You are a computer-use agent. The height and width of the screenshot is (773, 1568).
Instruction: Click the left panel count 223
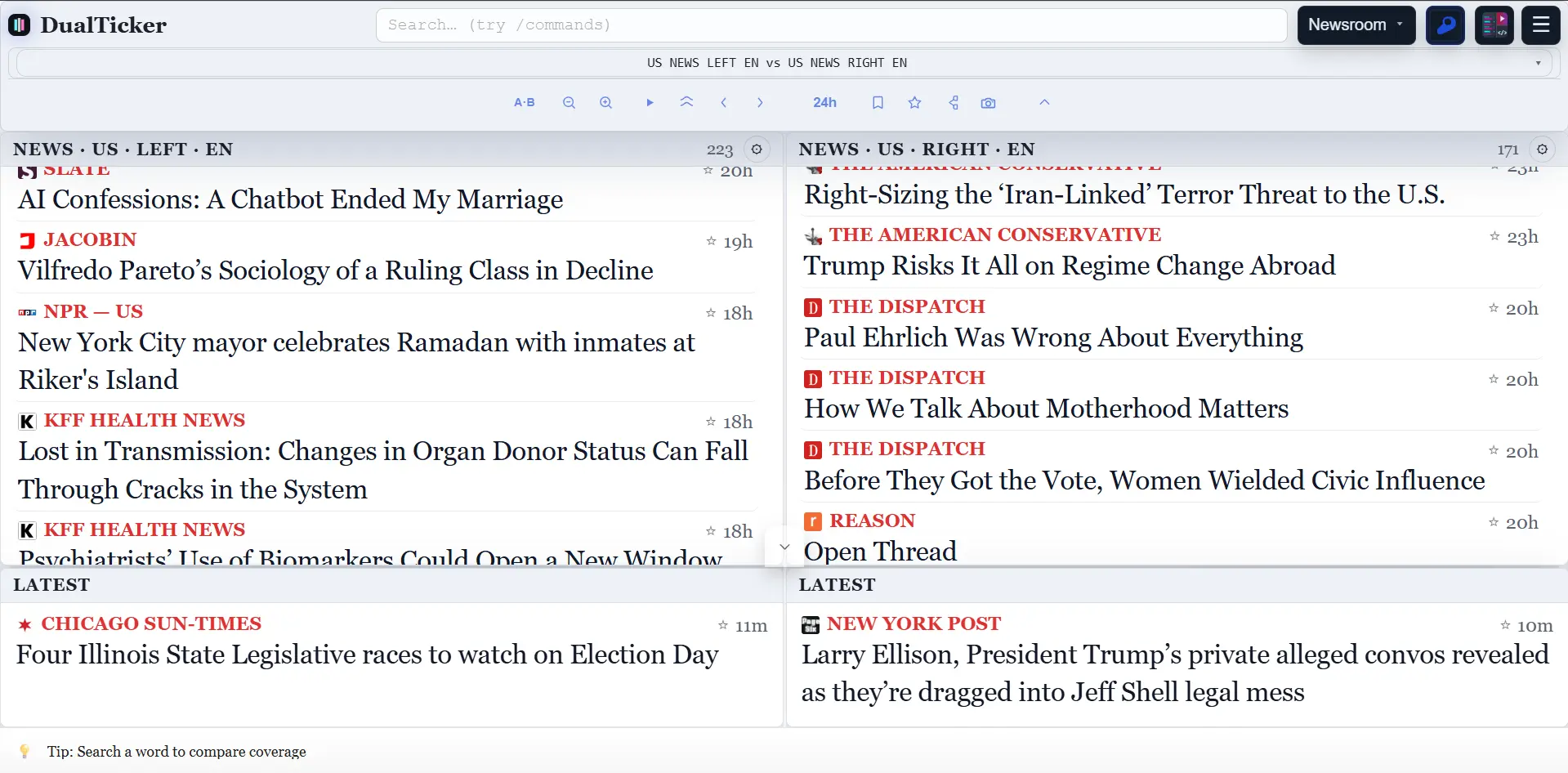(720, 150)
